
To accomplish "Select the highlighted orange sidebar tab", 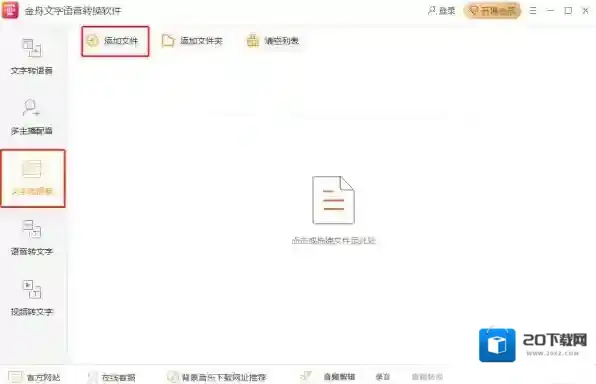I will coord(33,178).
